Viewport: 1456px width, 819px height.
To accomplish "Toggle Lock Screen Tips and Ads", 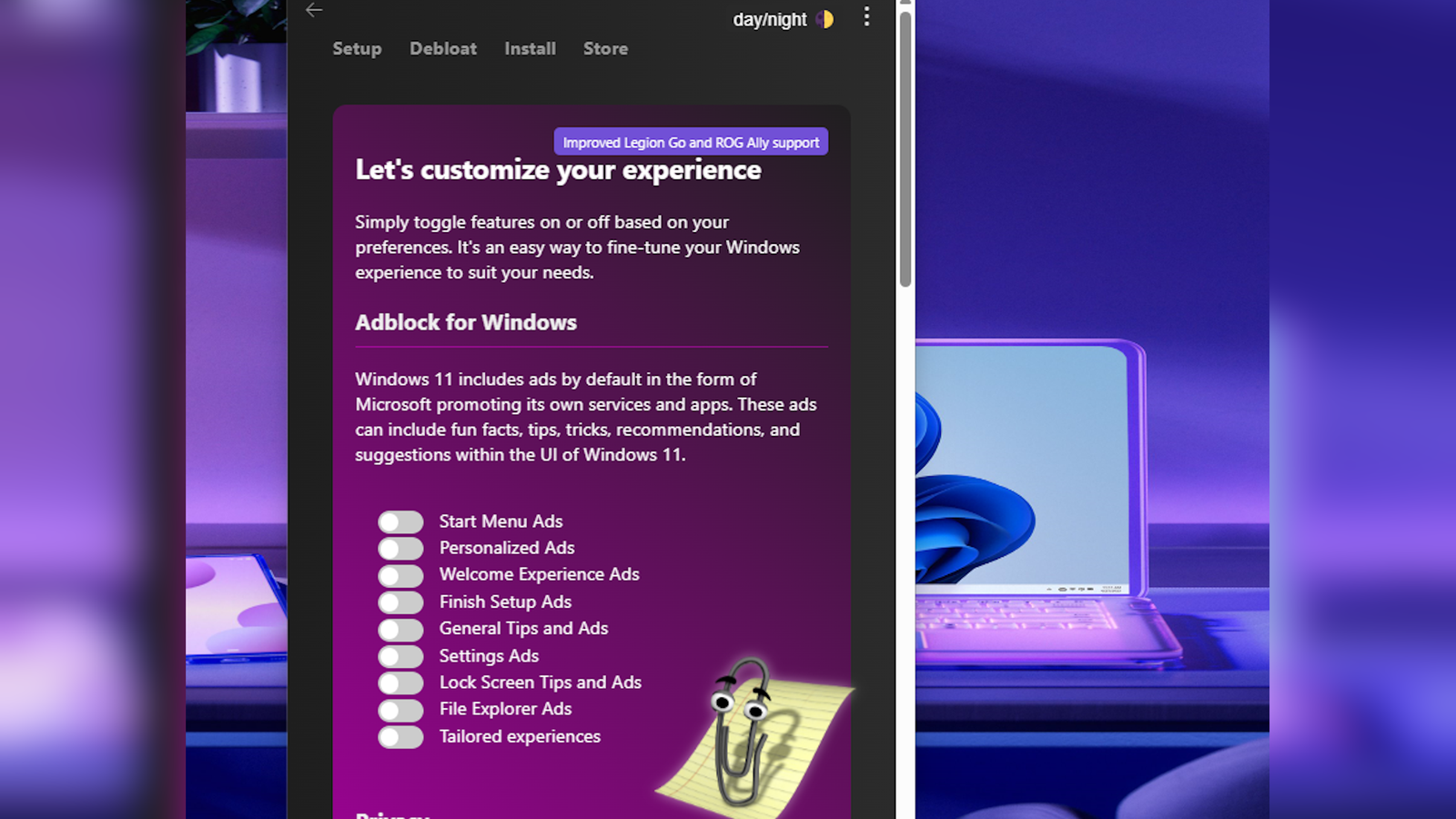I will (x=400, y=683).
